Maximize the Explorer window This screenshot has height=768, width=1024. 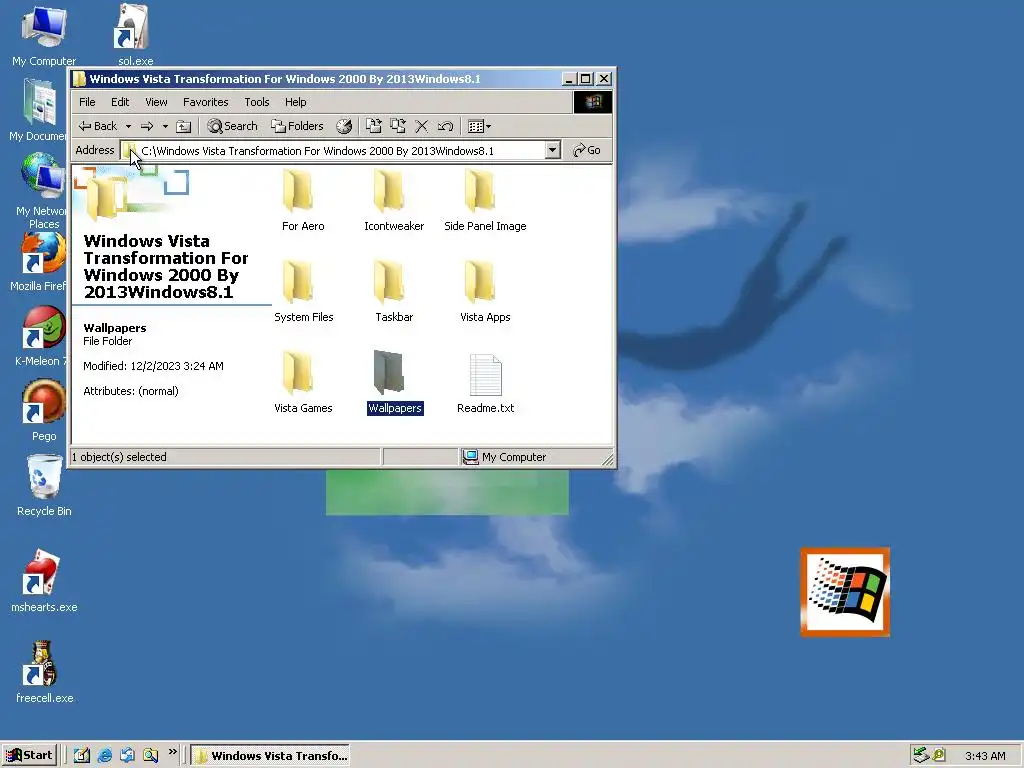click(x=586, y=79)
